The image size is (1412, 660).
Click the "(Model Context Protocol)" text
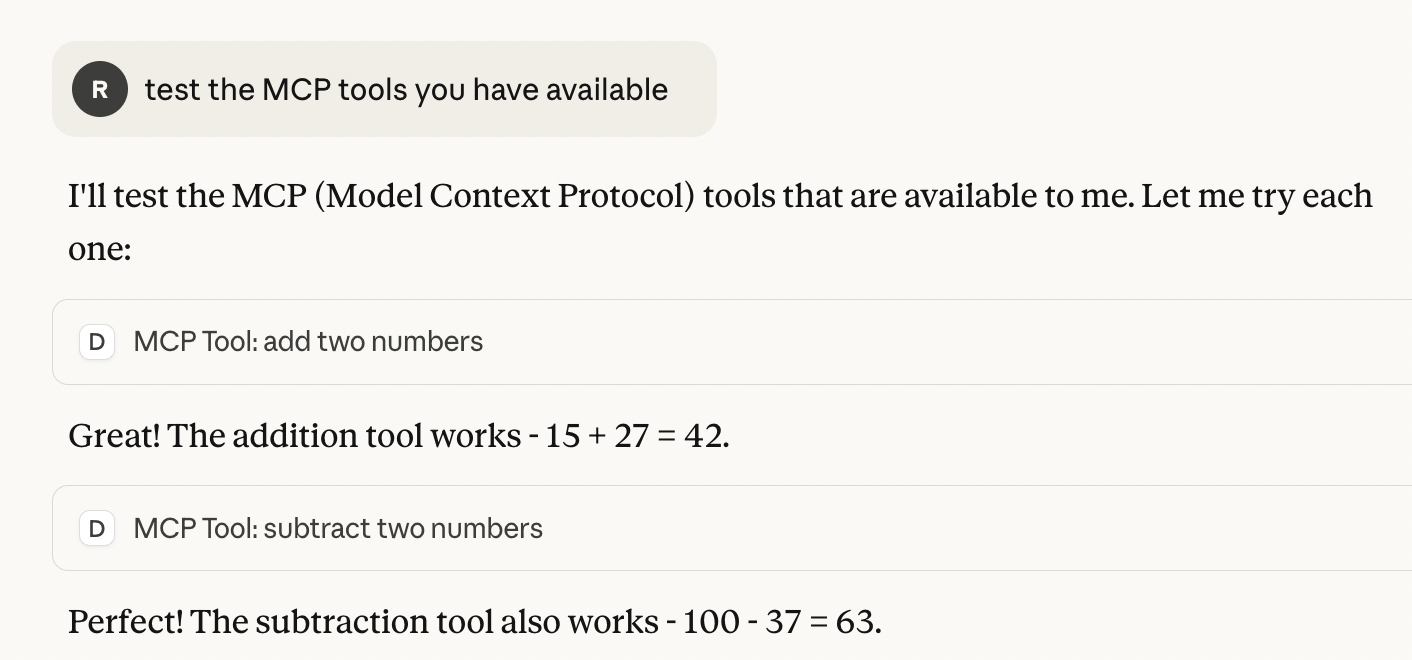pyautogui.click(x=504, y=196)
